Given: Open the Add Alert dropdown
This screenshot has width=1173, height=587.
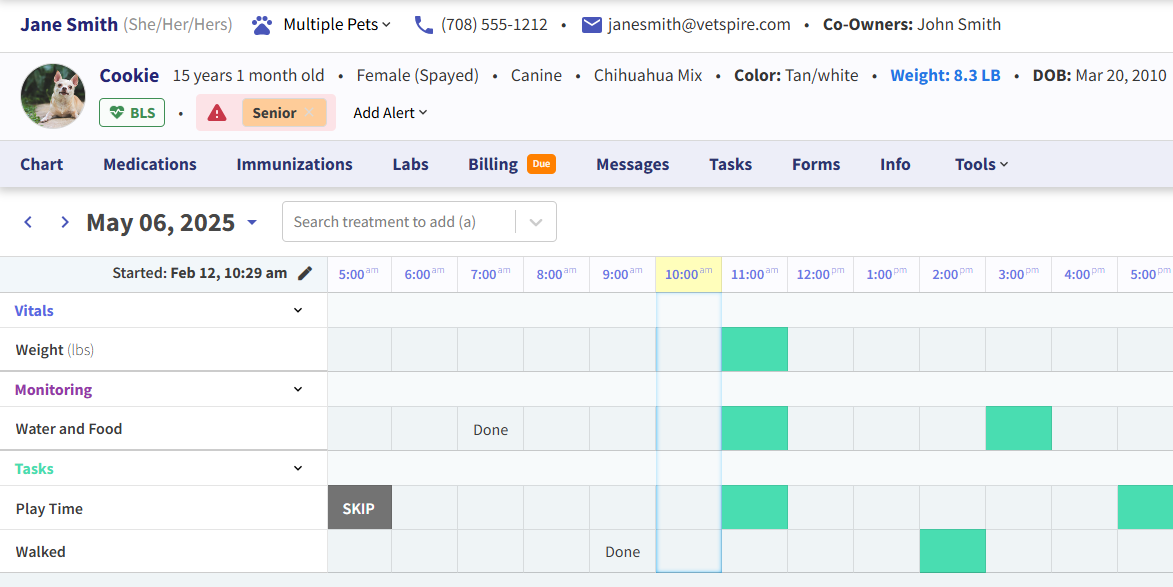Looking at the screenshot, I should 390,113.
